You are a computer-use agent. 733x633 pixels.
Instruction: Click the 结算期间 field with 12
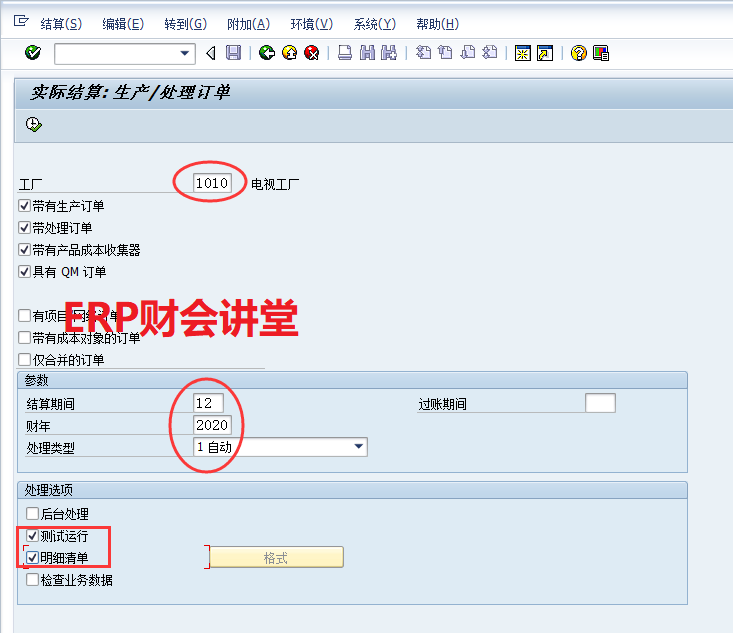click(x=208, y=403)
